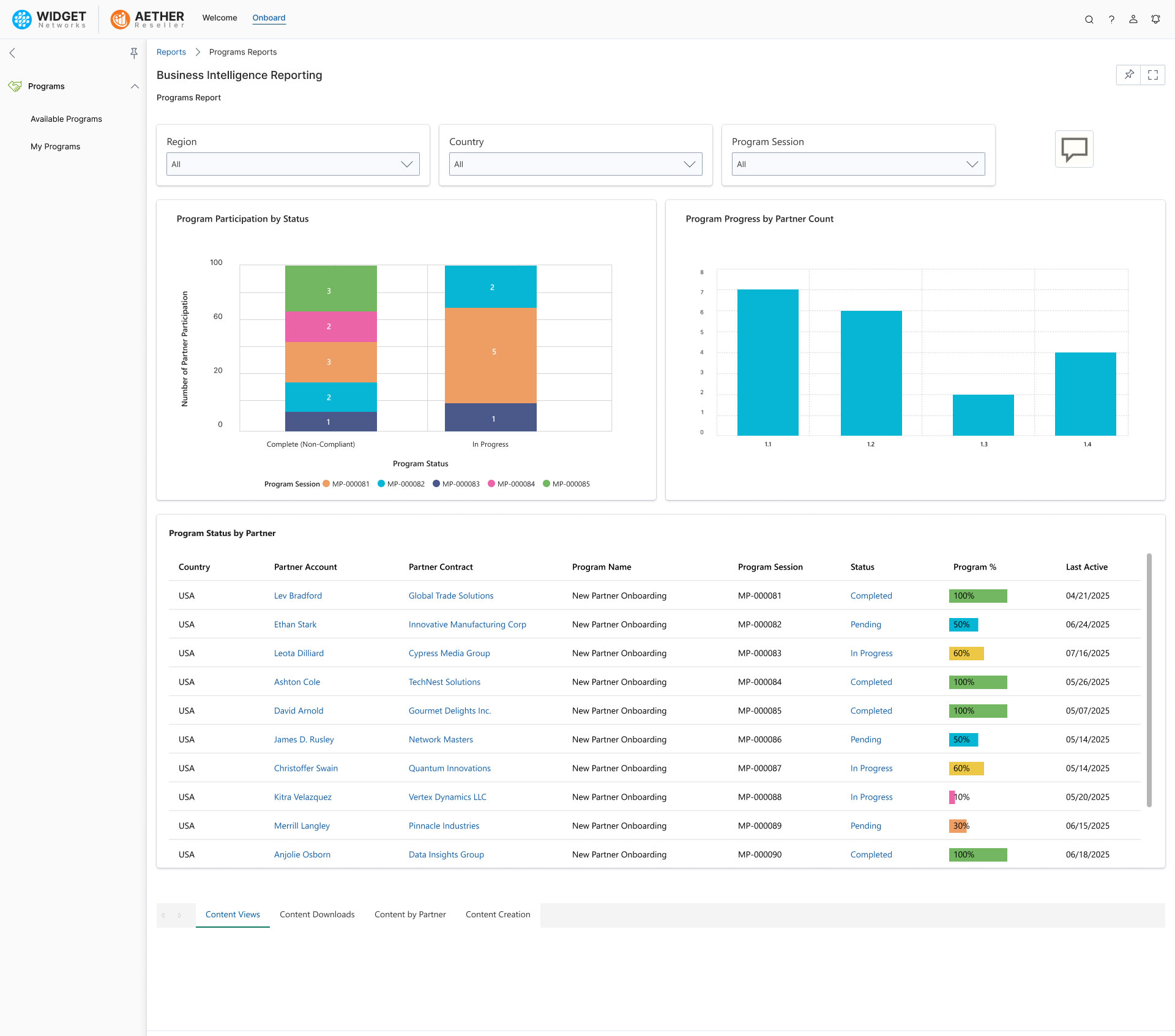Open the user profile icon
1175x1036 pixels.
pos(1133,19)
